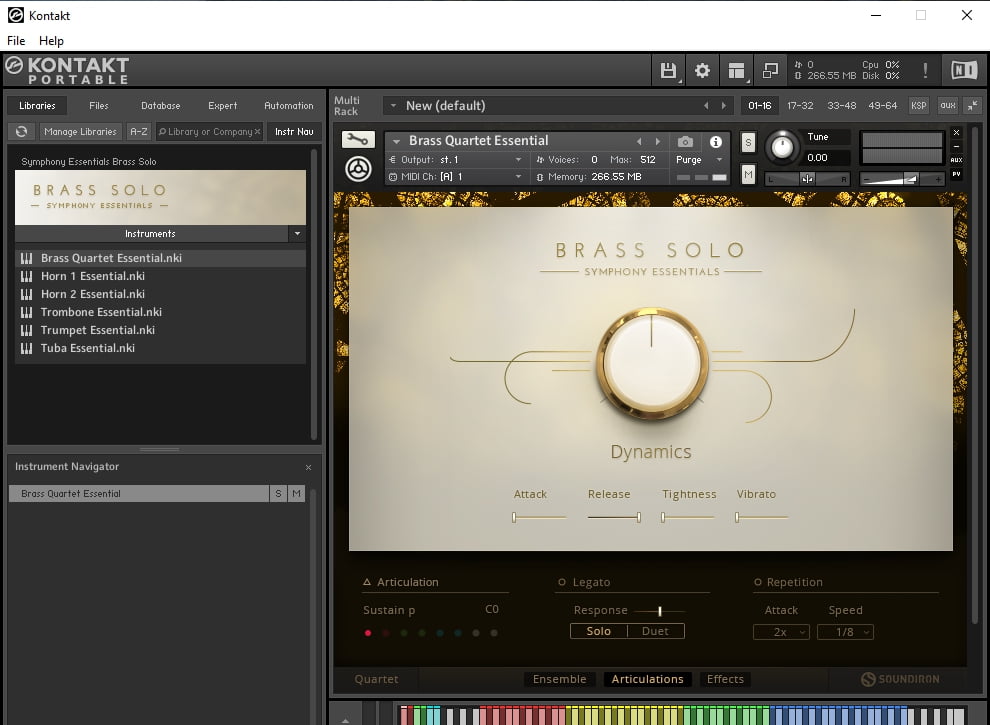Switch to the Database tab

pos(160,105)
